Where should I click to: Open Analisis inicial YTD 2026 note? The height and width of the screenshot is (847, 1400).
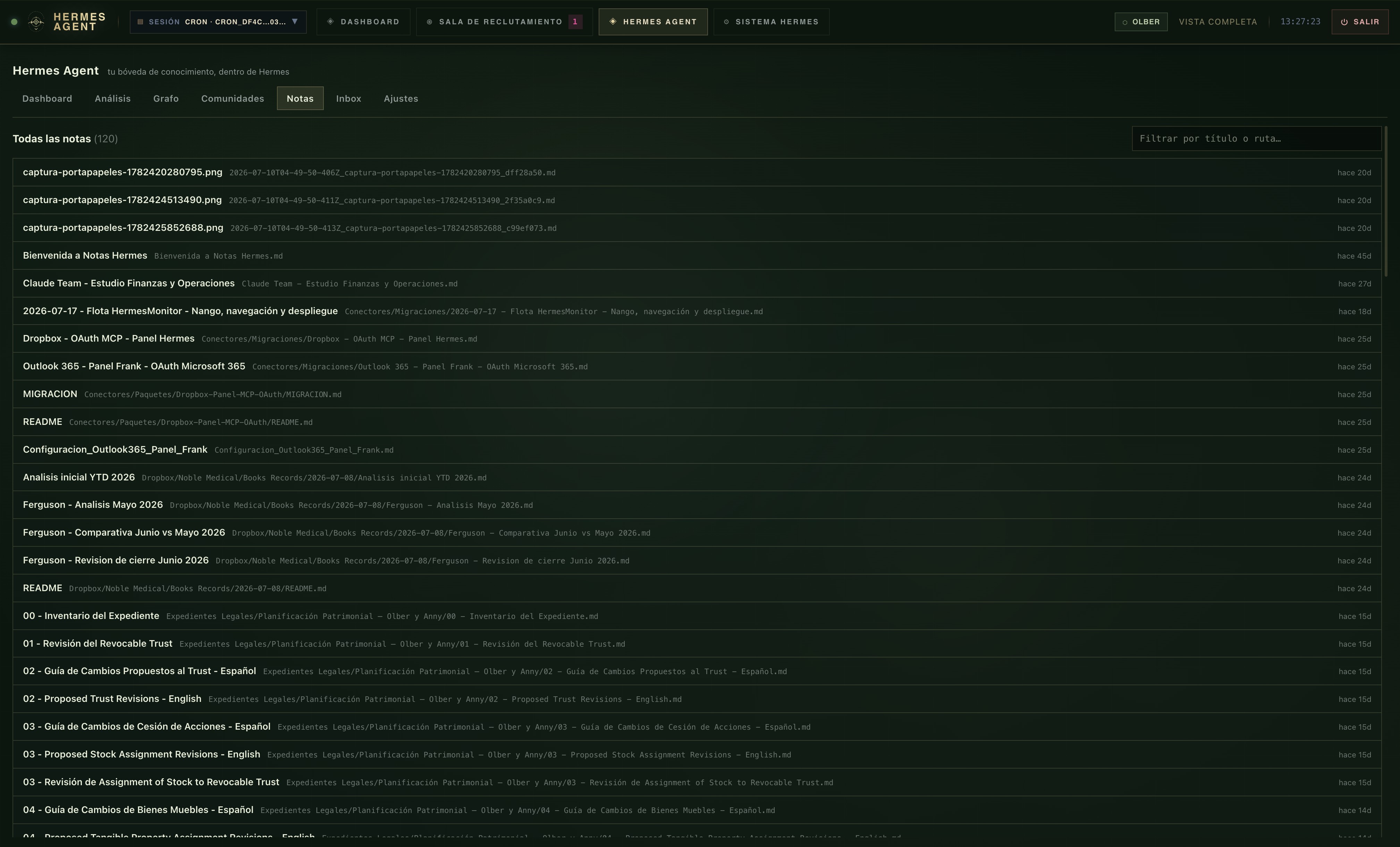(697, 478)
